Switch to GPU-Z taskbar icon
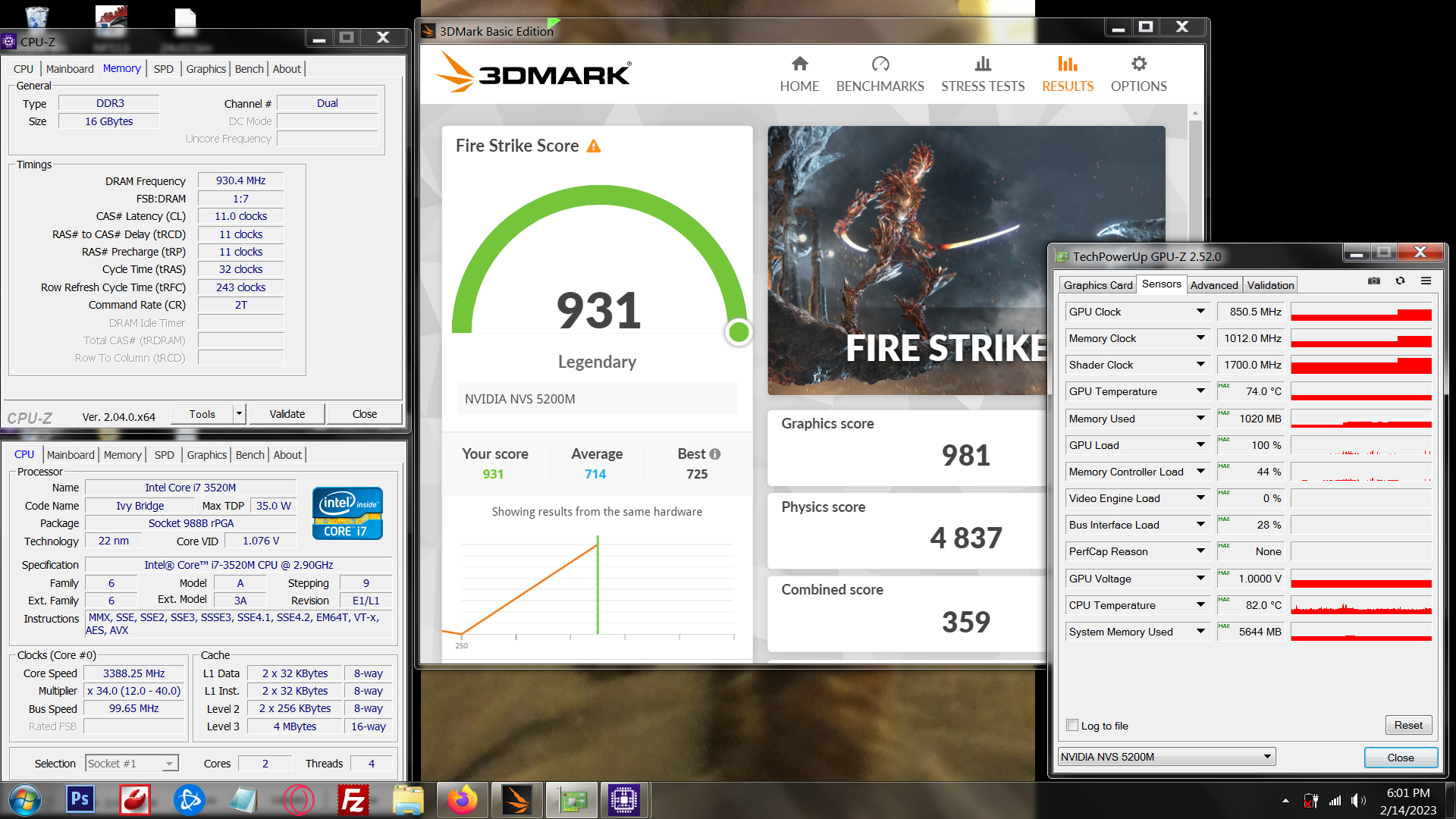The image size is (1456, 819). click(x=570, y=800)
